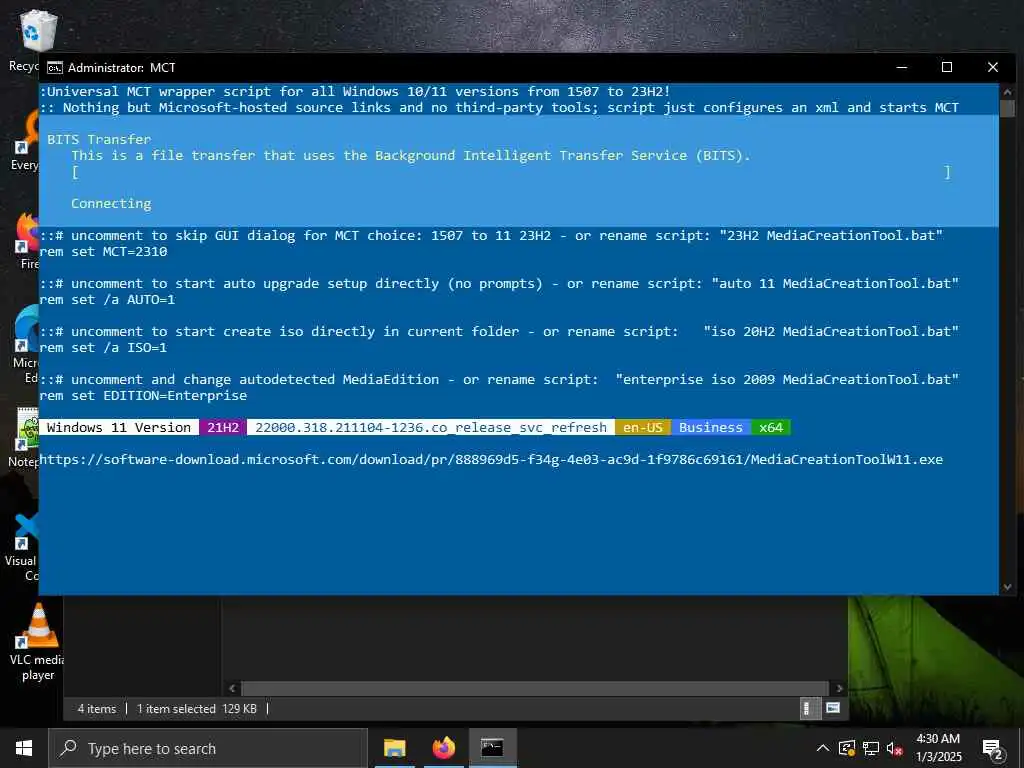
Task: Click console scrollbar down arrow
Action: 1007,587
